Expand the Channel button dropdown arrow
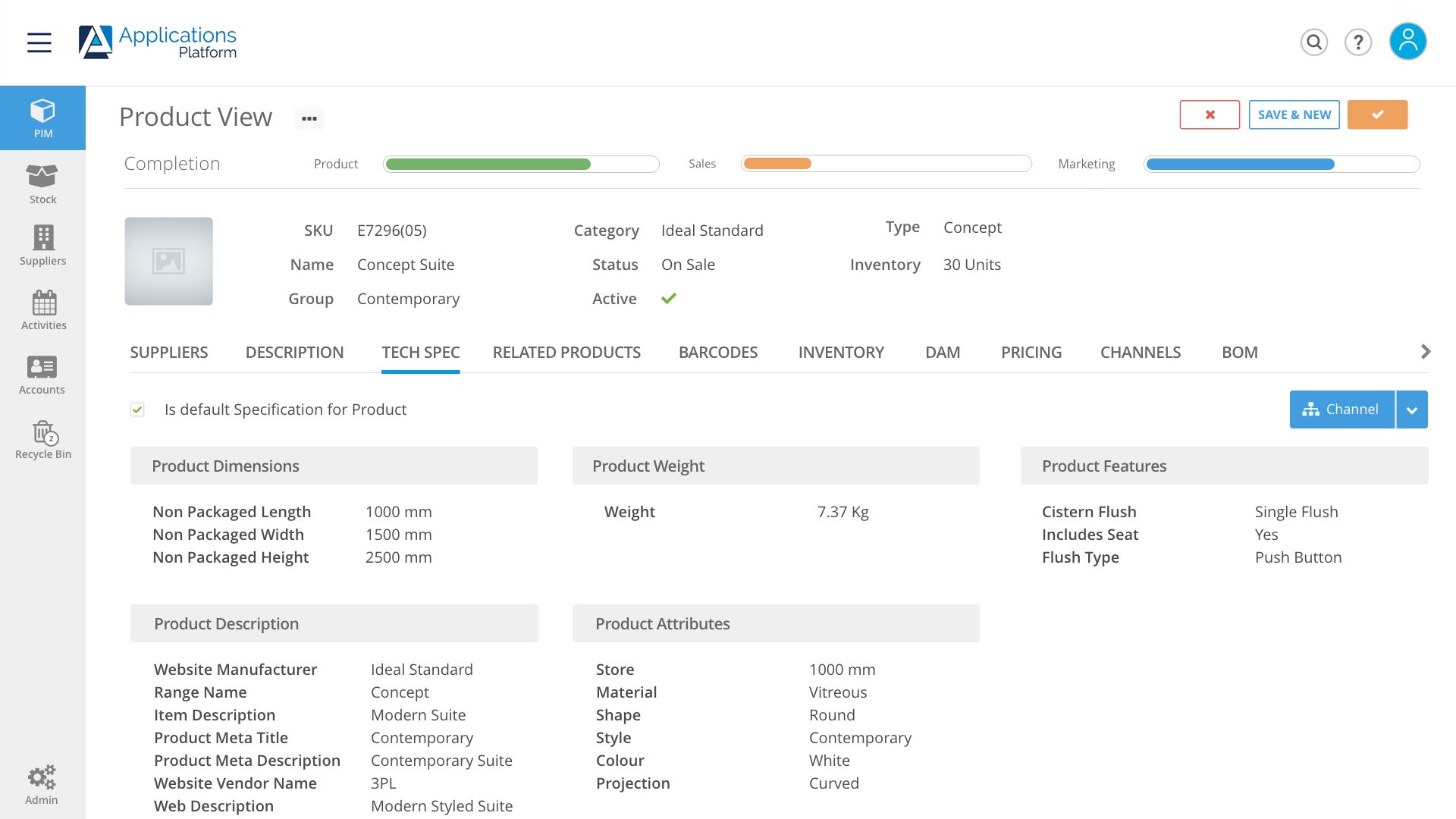 point(1412,409)
